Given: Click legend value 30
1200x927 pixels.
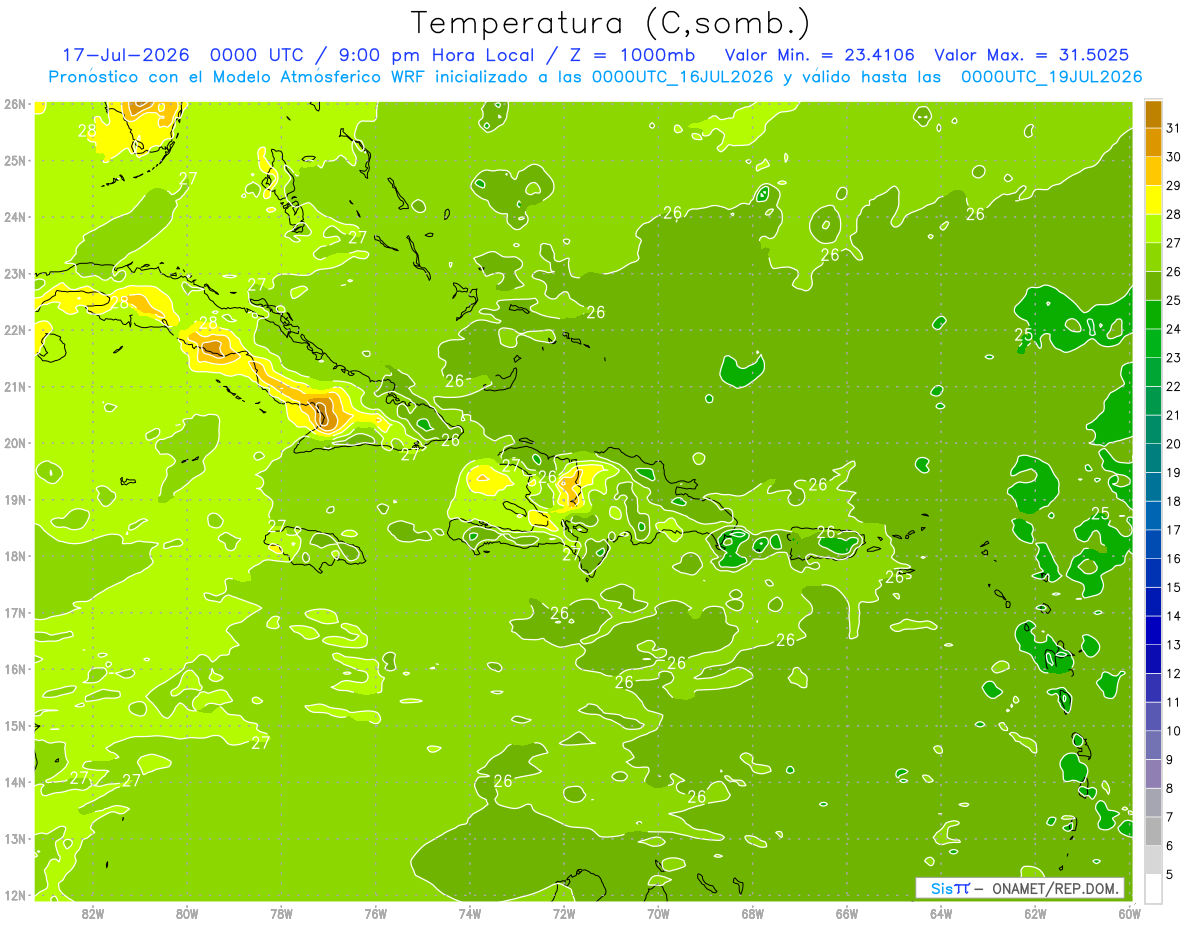Looking at the screenshot, I should click(x=1174, y=157).
